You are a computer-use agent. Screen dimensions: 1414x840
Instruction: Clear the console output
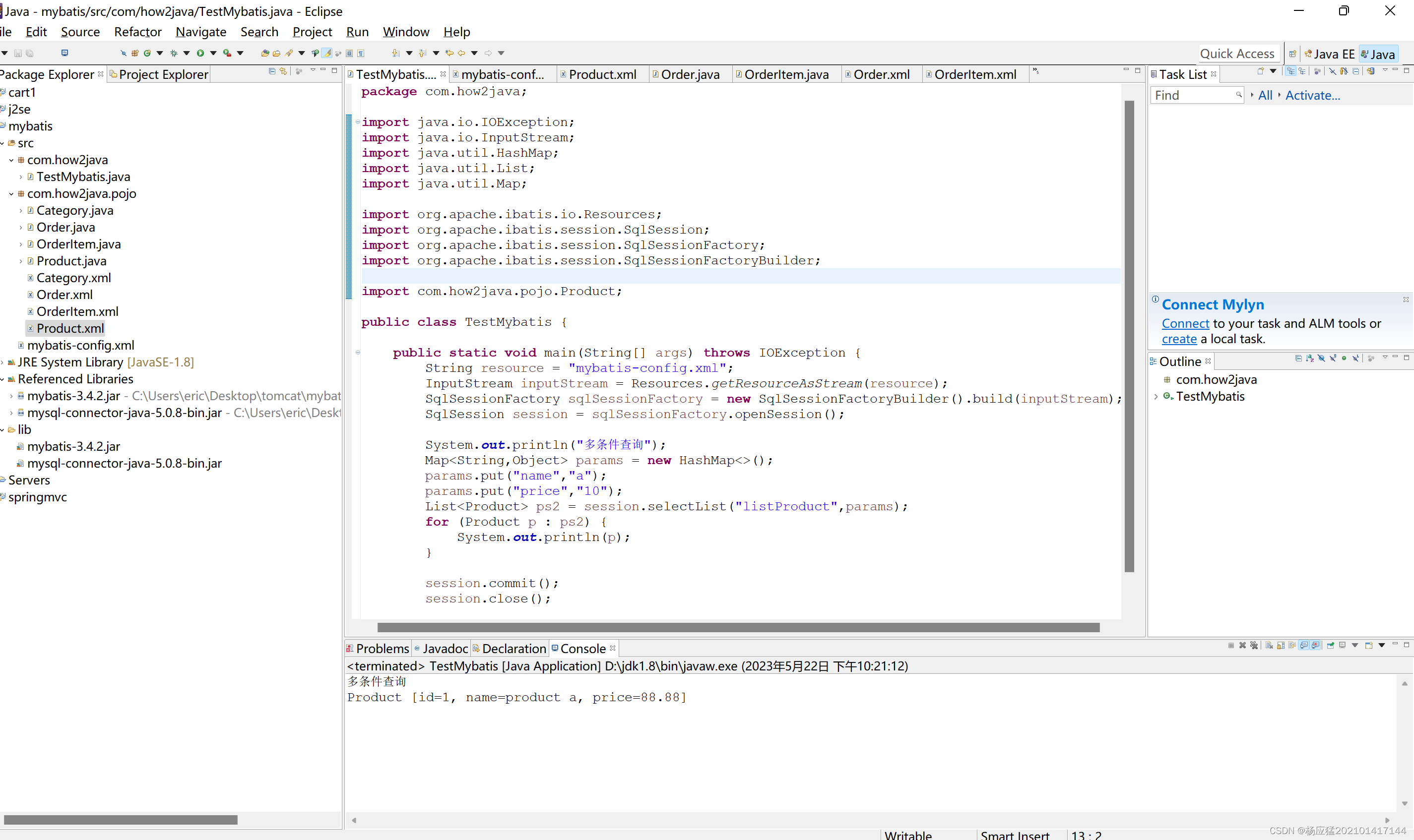point(1269,645)
